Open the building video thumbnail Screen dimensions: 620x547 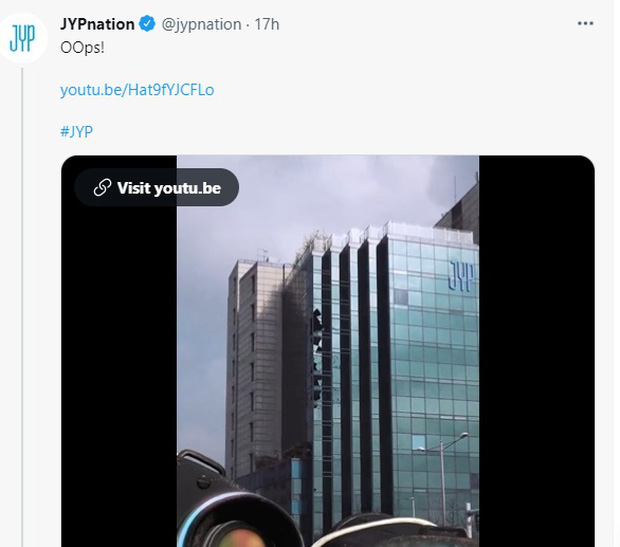(328, 351)
